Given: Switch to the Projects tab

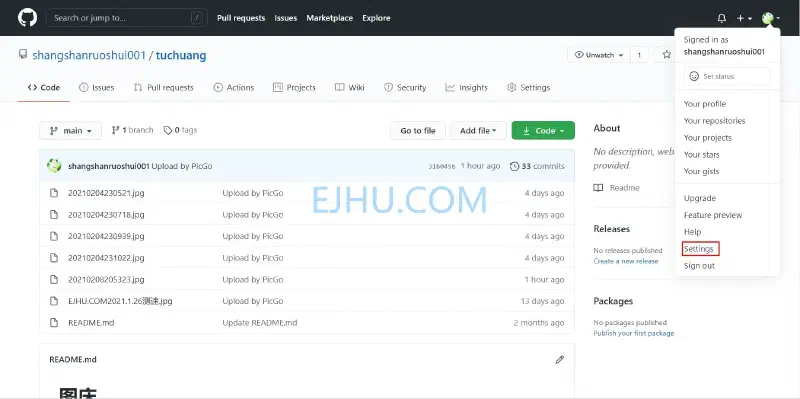Looking at the screenshot, I should 294,88.
